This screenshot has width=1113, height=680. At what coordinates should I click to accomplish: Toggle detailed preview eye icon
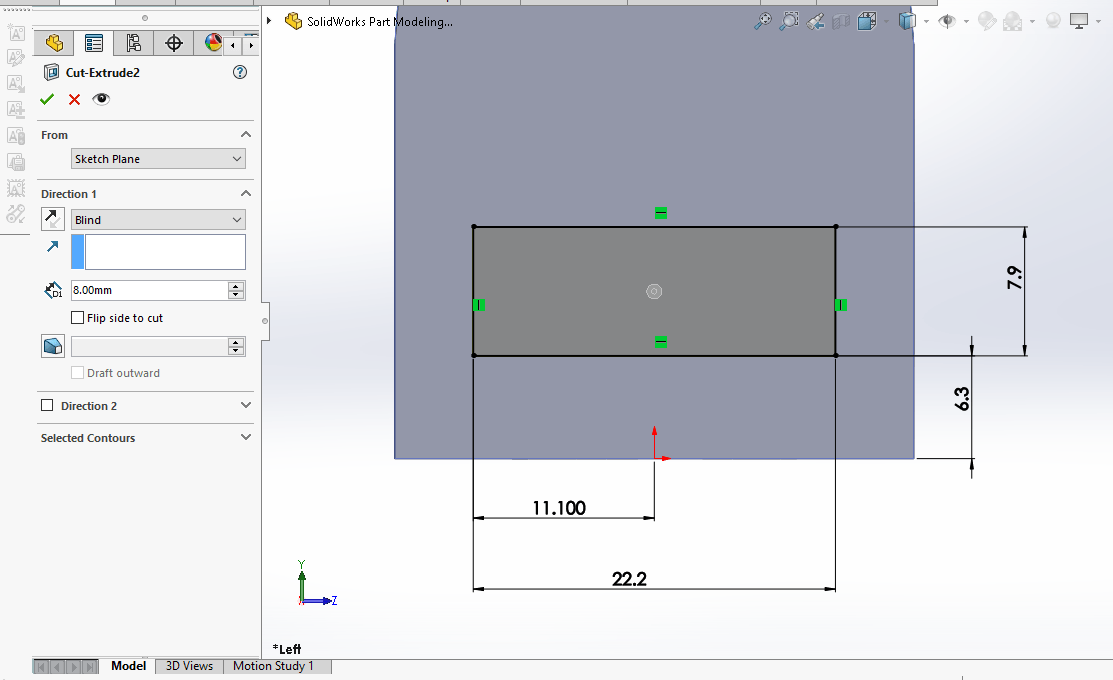click(101, 99)
